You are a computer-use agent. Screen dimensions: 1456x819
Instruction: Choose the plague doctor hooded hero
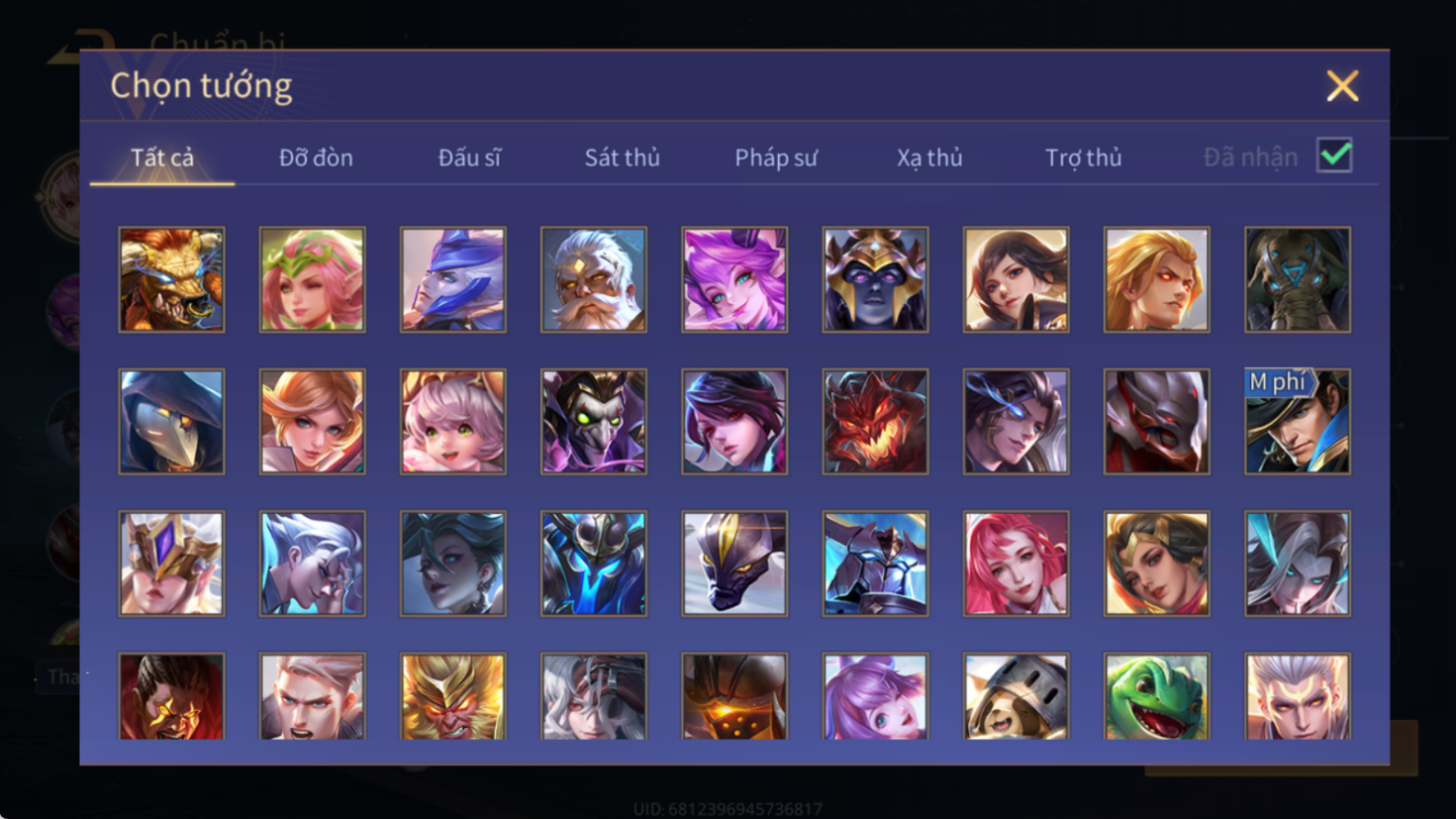[x=171, y=421]
